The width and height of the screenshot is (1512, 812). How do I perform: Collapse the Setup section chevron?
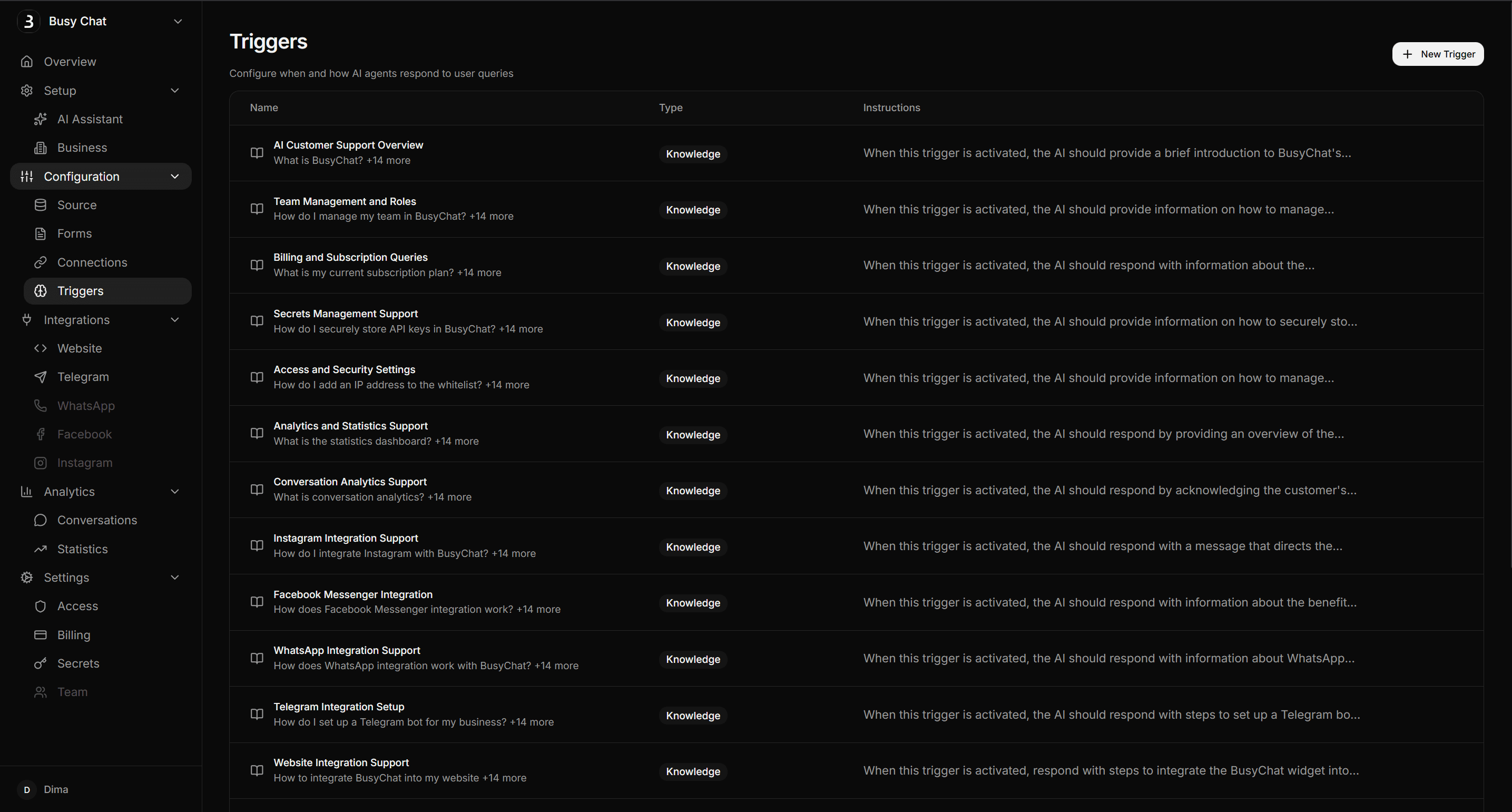pos(174,91)
